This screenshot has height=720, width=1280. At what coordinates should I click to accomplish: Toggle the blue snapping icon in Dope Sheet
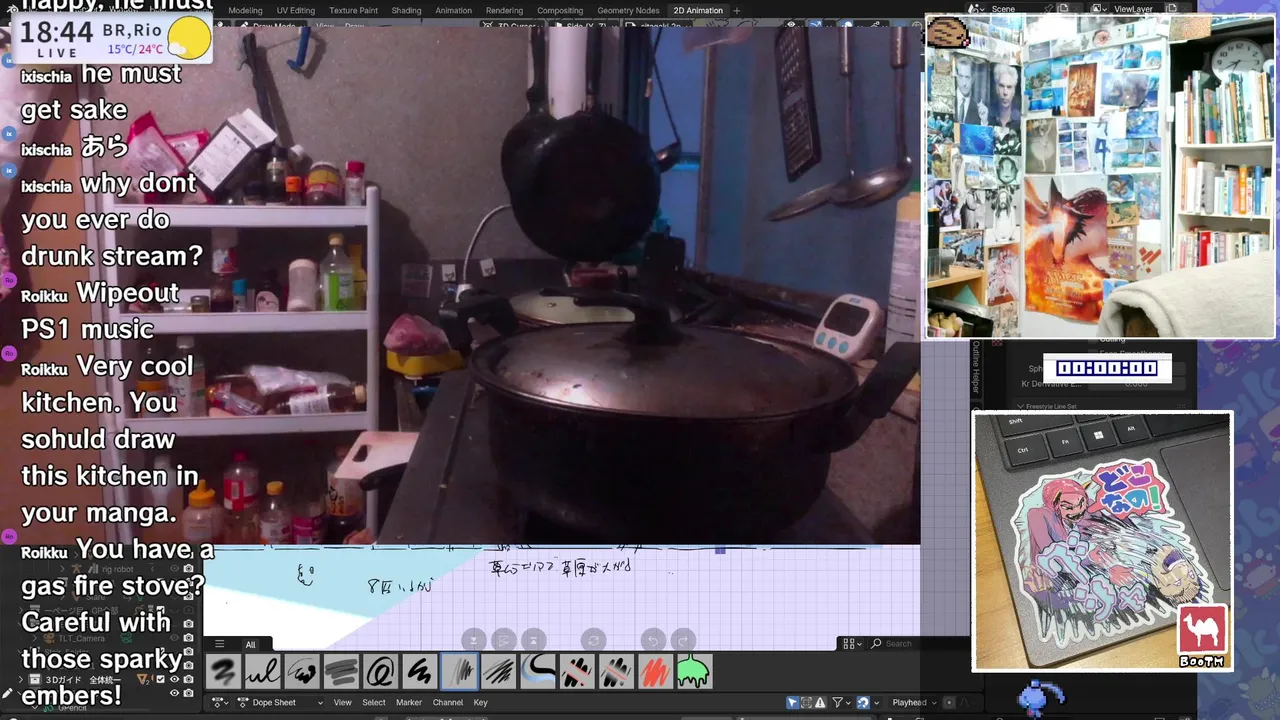[x=862, y=702]
